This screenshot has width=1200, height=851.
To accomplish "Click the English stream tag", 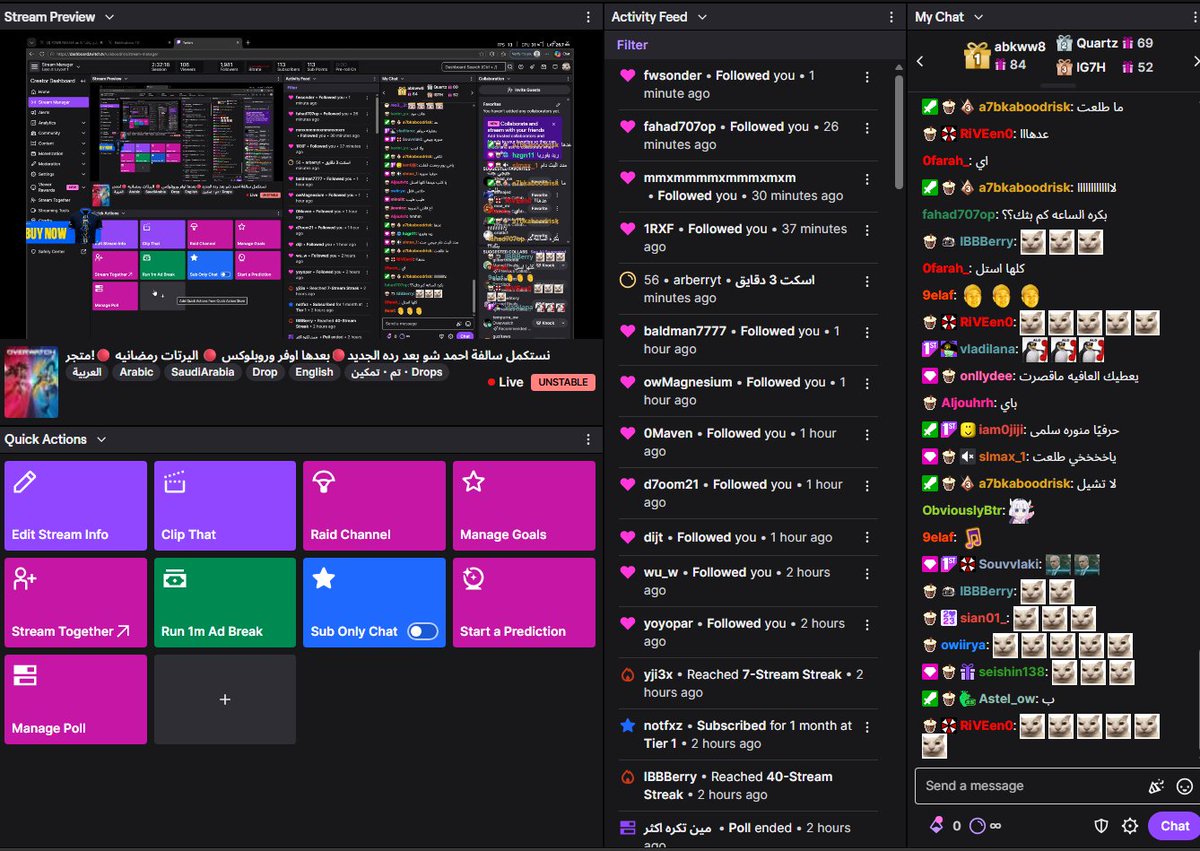I will (x=314, y=372).
